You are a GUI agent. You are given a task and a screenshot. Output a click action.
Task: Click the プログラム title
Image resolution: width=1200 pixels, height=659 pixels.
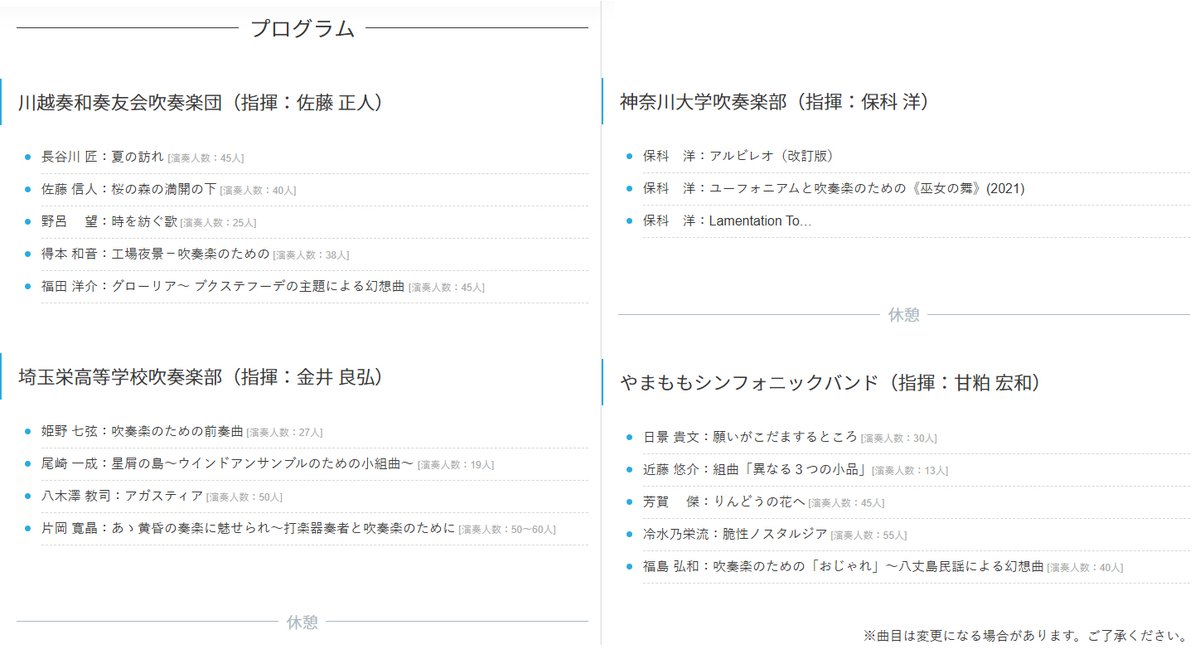tap(303, 28)
